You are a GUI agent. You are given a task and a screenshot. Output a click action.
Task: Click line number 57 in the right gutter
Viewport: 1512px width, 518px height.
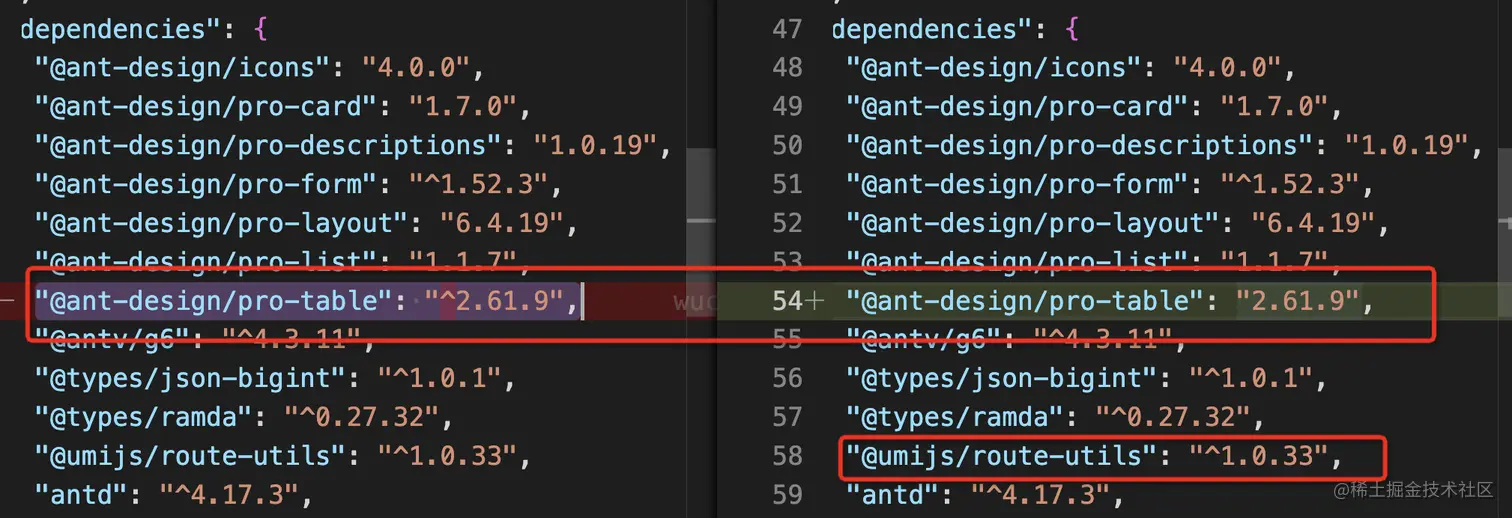pos(788,417)
